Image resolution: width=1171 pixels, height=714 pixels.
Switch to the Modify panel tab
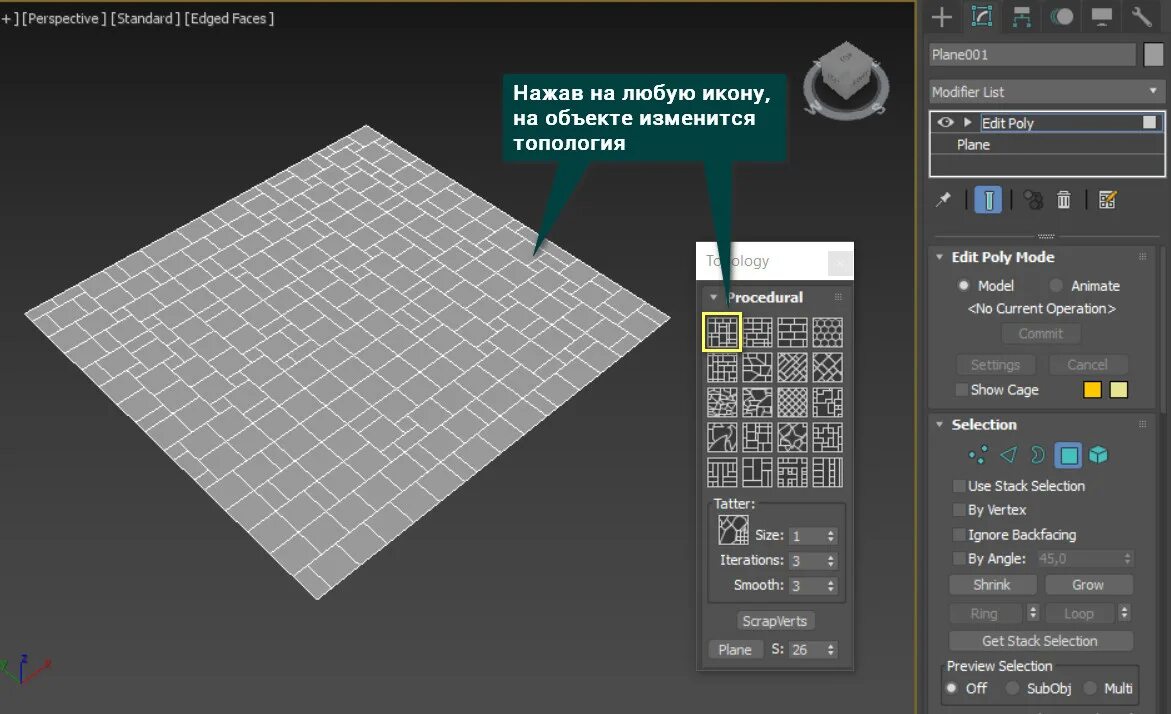tap(981, 16)
